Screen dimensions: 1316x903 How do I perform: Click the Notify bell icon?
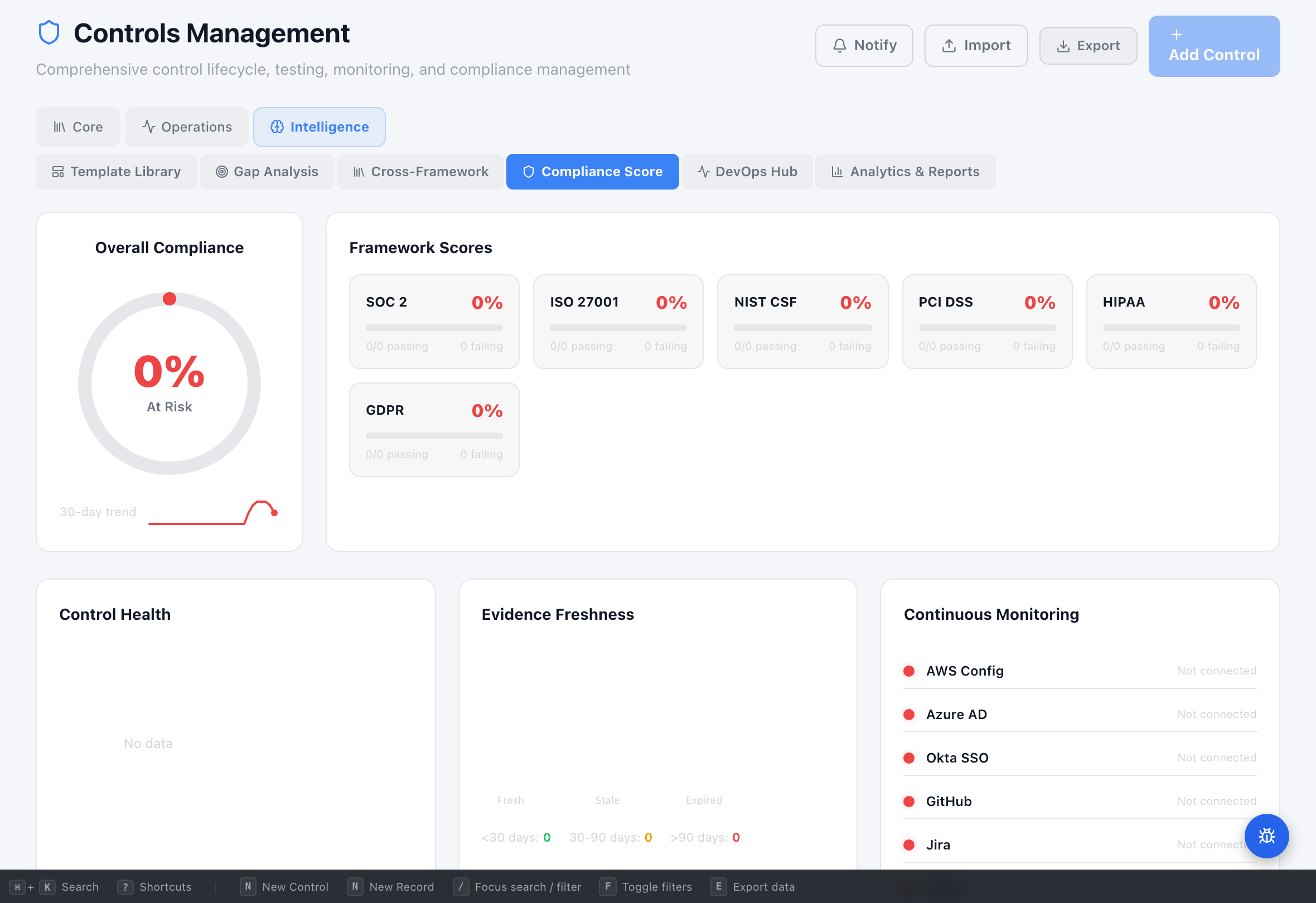coord(840,45)
